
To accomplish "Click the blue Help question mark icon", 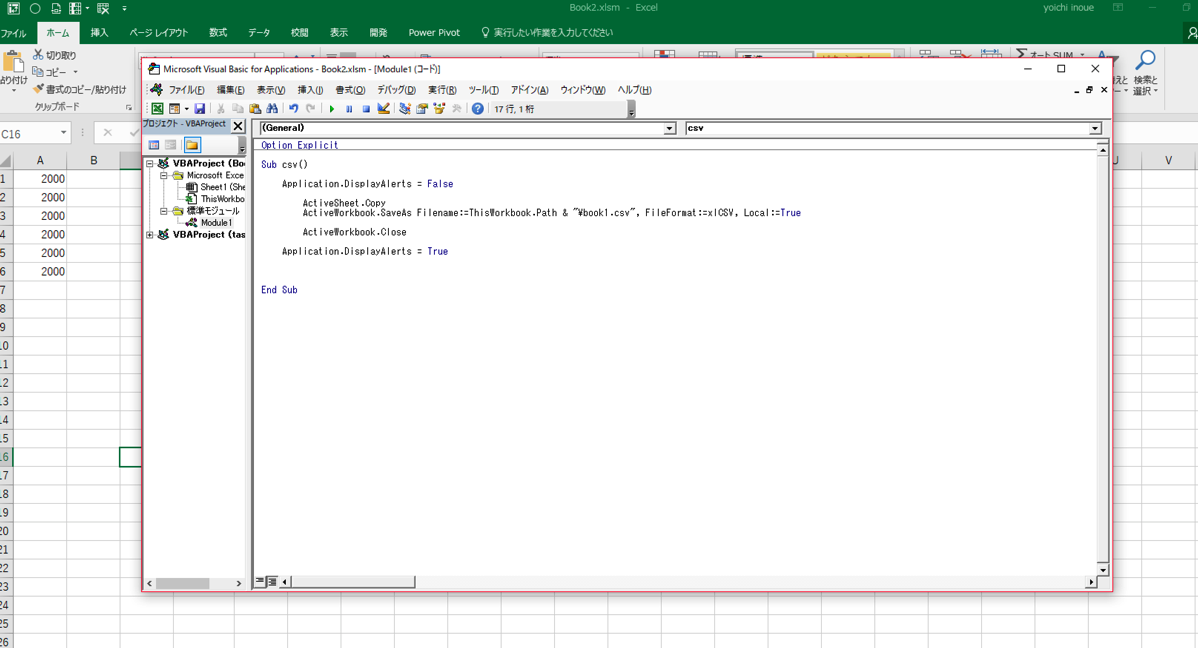I will point(477,109).
